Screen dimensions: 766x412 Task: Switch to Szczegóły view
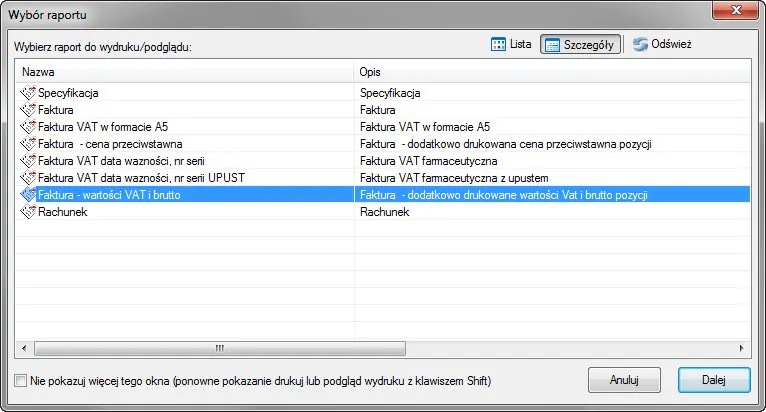coord(580,44)
